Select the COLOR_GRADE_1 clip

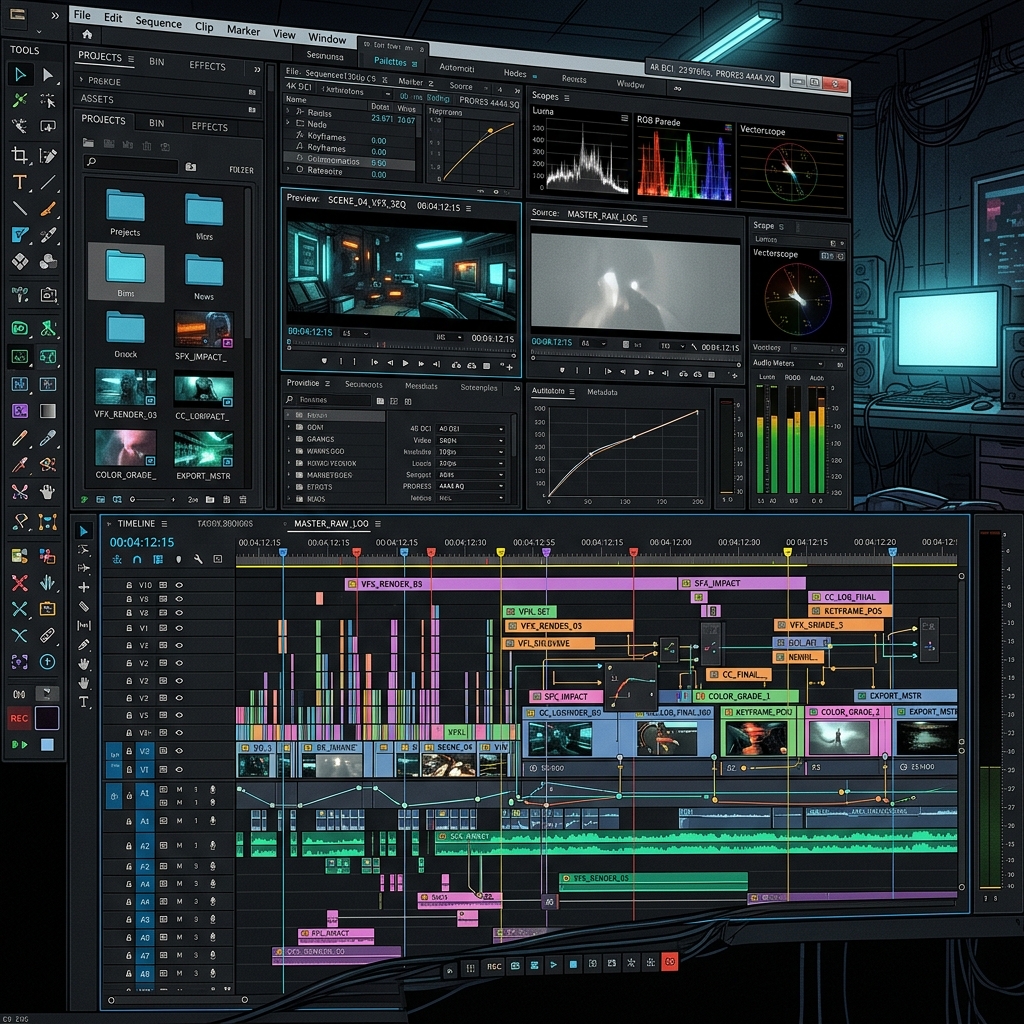coord(746,696)
